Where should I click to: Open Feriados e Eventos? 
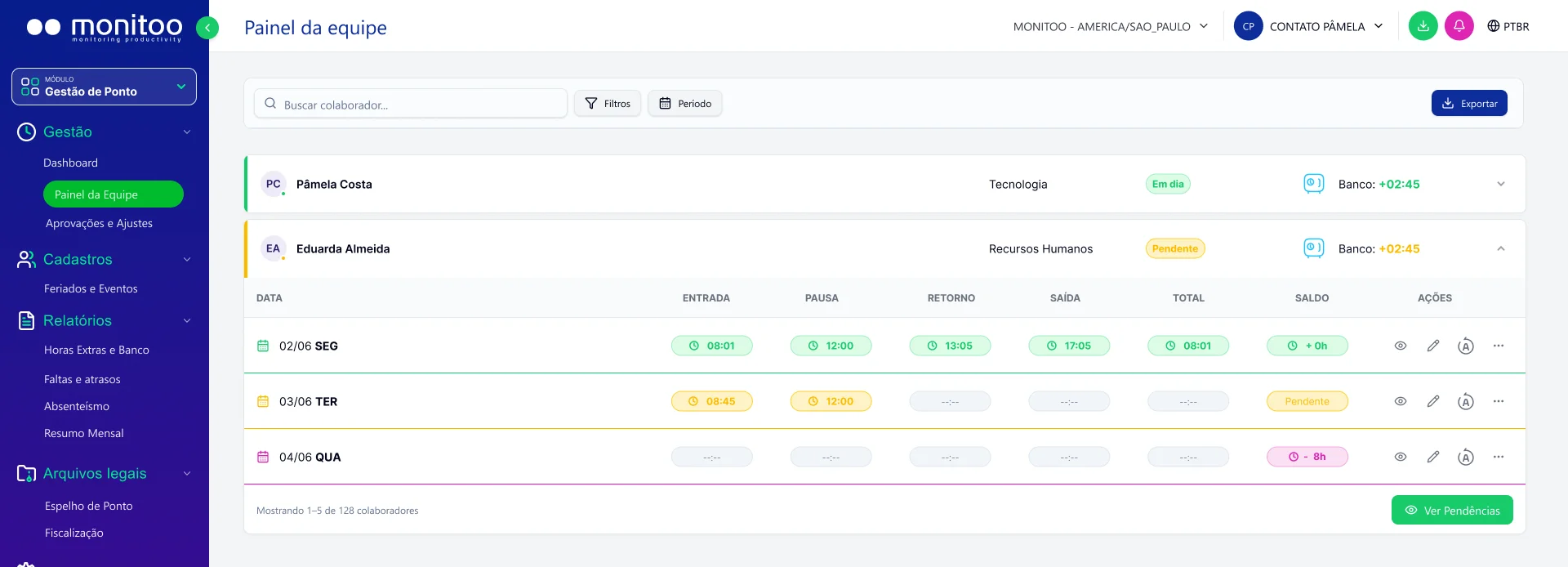91,288
